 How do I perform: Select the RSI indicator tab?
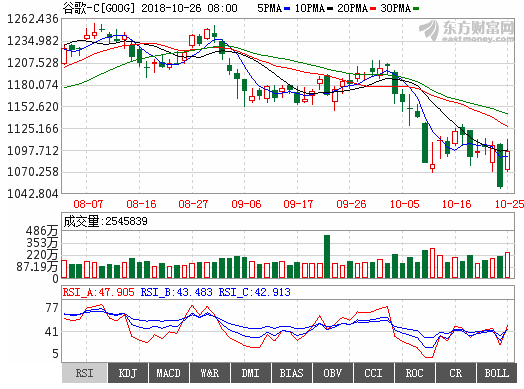pyautogui.click(x=85, y=373)
